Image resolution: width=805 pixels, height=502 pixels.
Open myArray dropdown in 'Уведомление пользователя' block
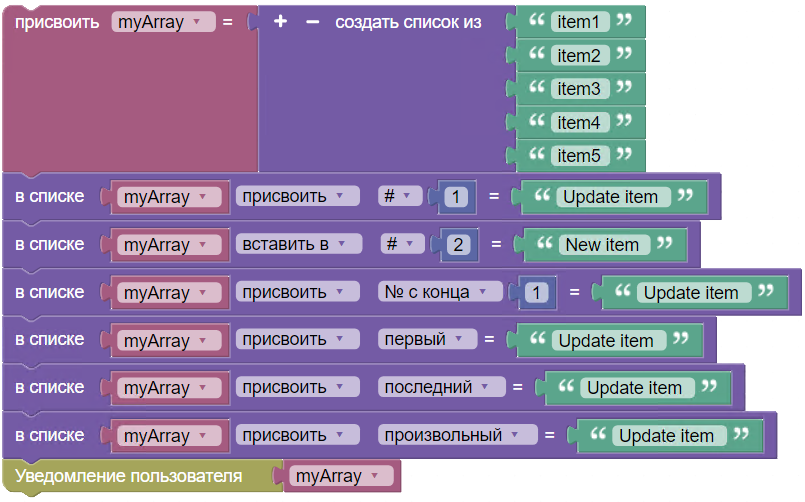pos(341,476)
